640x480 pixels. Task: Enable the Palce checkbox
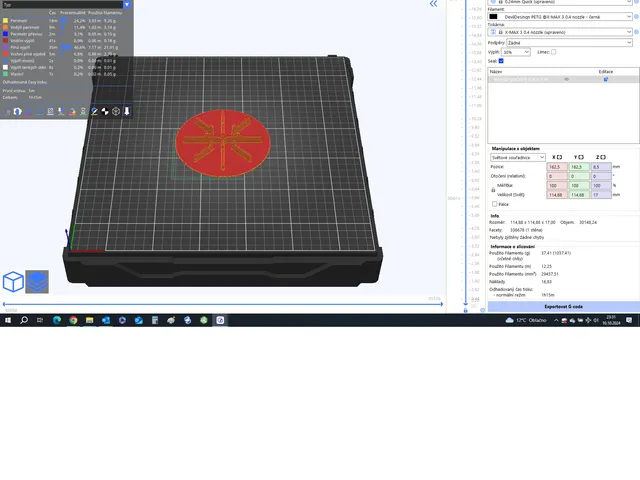pyautogui.click(x=495, y=204)
